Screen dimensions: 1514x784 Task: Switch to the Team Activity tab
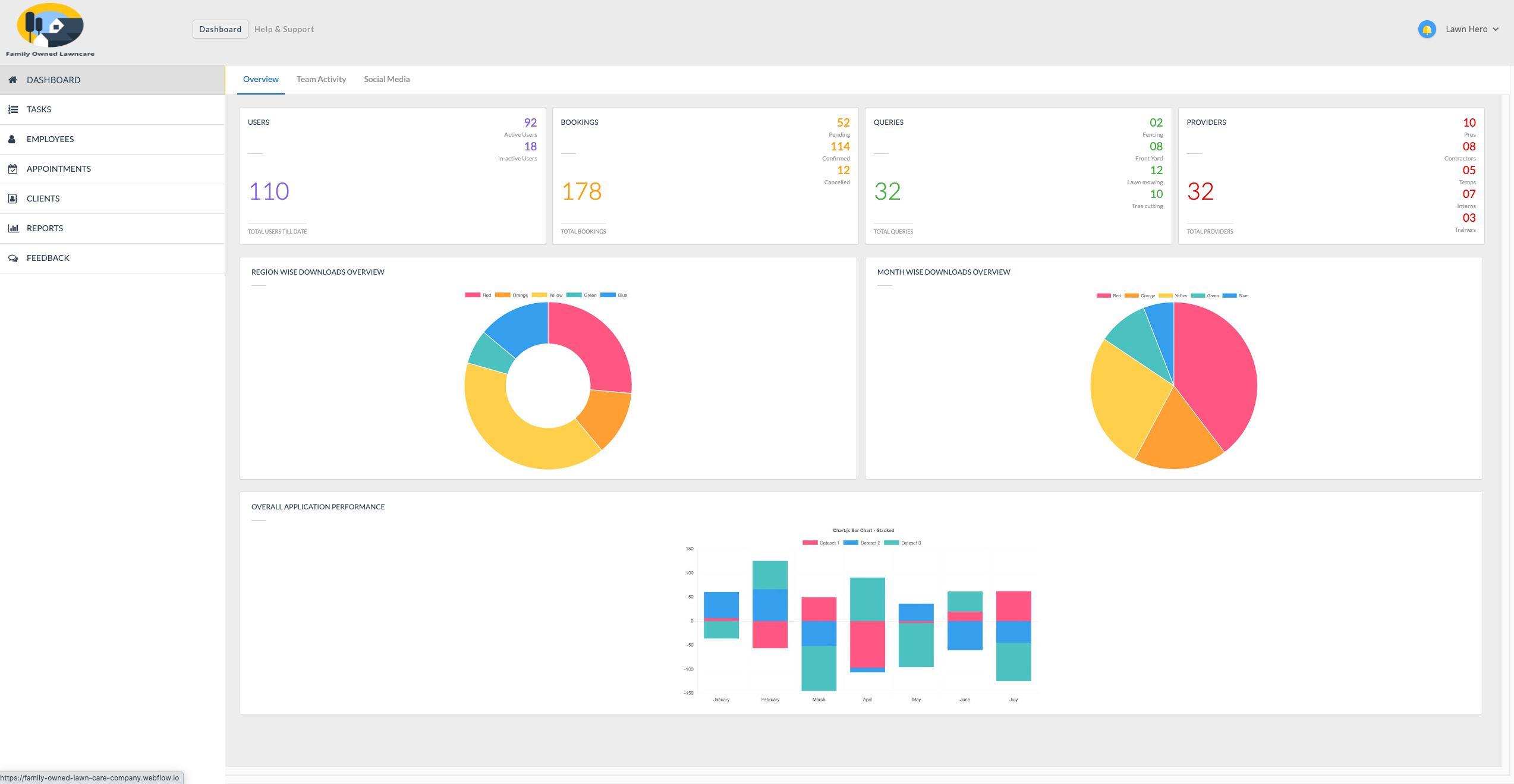coord(321,79)
